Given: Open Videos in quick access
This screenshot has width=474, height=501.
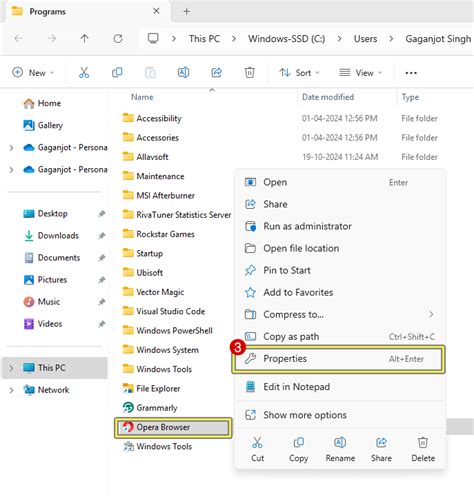Looking at the screenshot, I should click(x=43, y=324).
